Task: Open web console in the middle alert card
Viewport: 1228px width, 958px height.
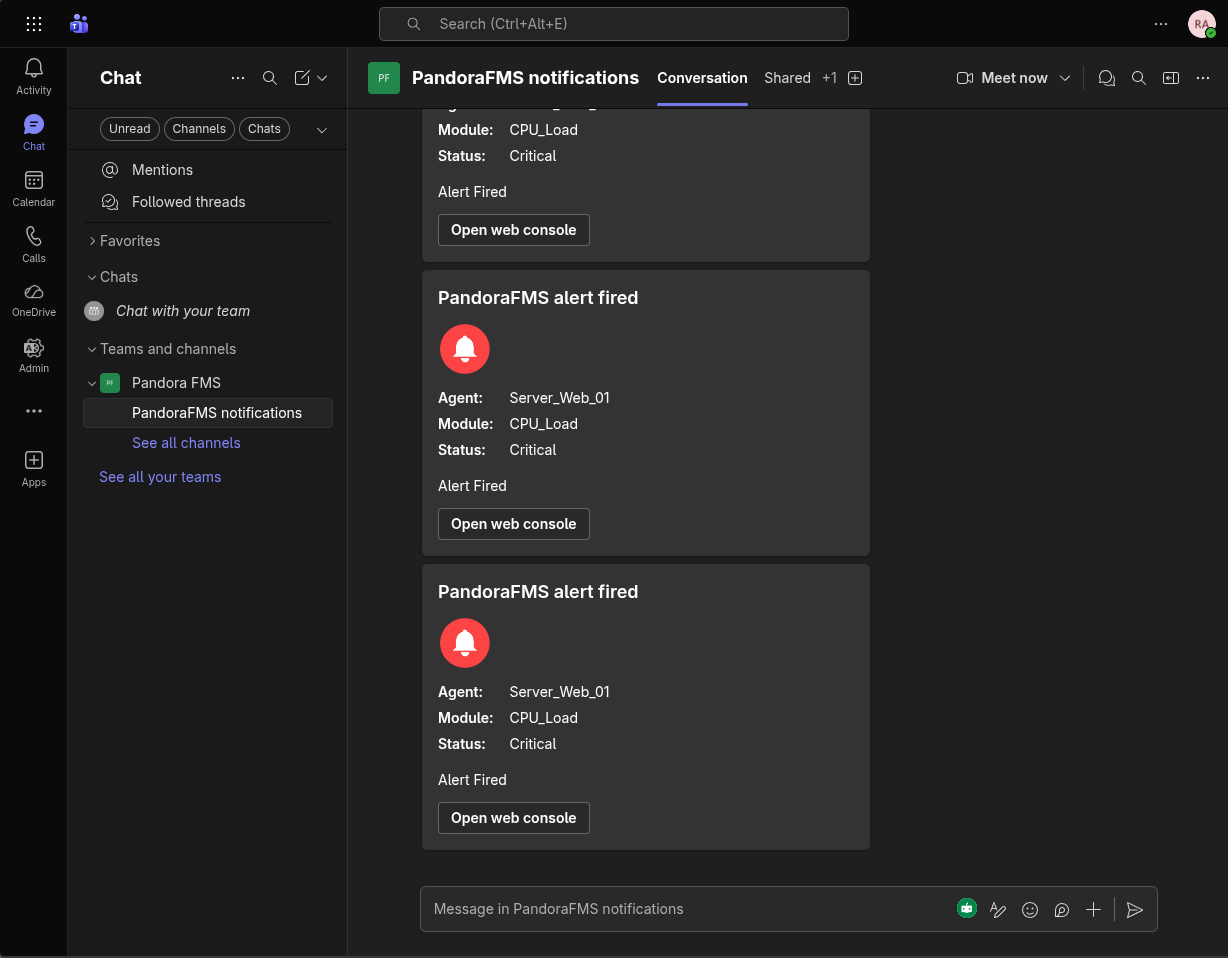Action: pyautogui.click(x=514, y=524)
